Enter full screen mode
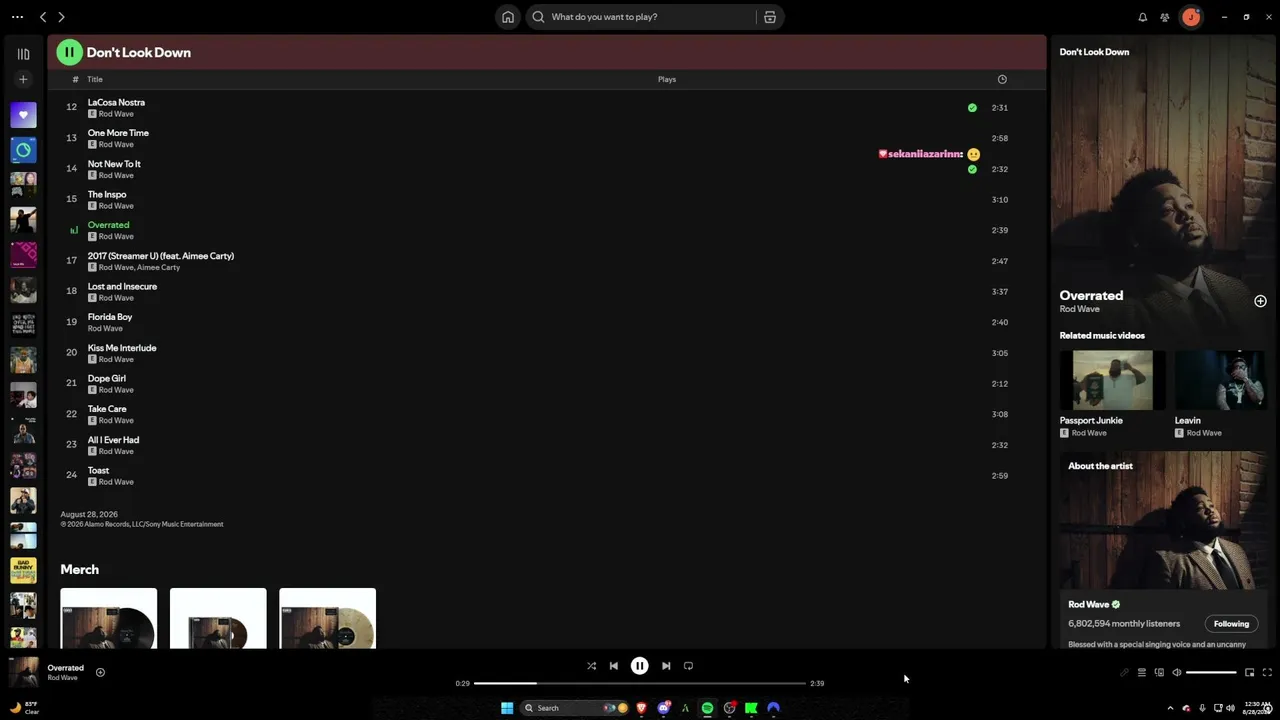1280x720 pixels. coord(1267,672)
